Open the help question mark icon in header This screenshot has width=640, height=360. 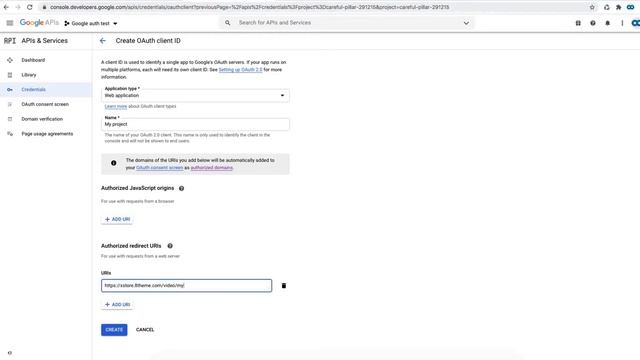(x=593, y=23)
